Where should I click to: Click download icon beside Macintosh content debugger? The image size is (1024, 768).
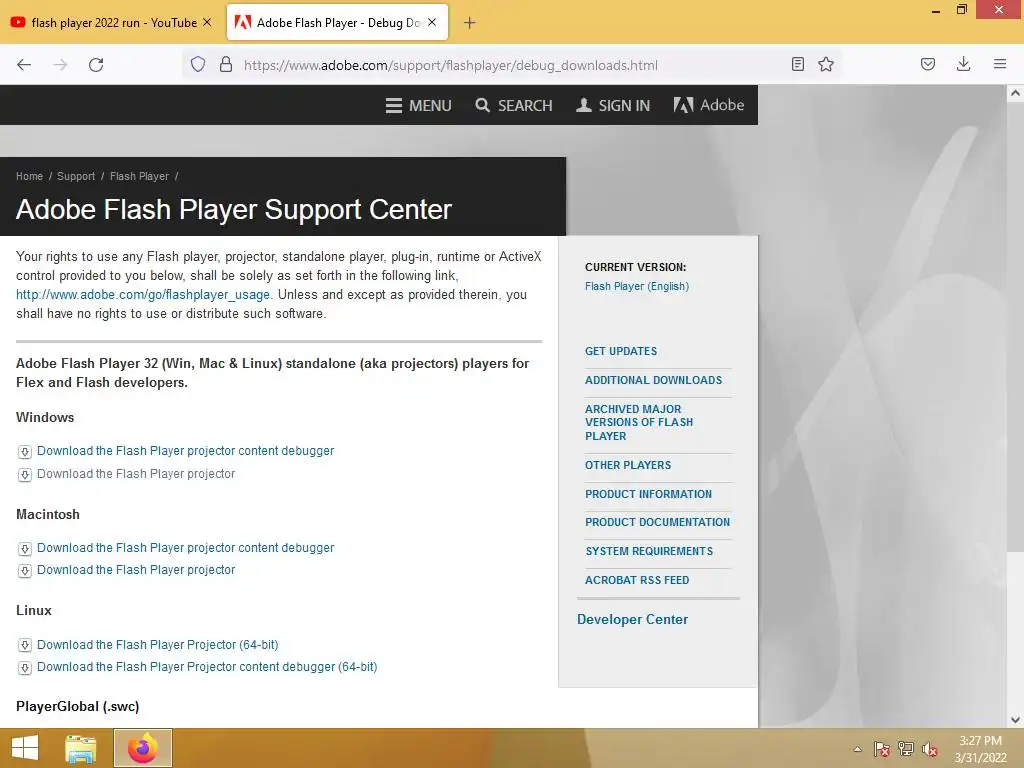[25, 549]
